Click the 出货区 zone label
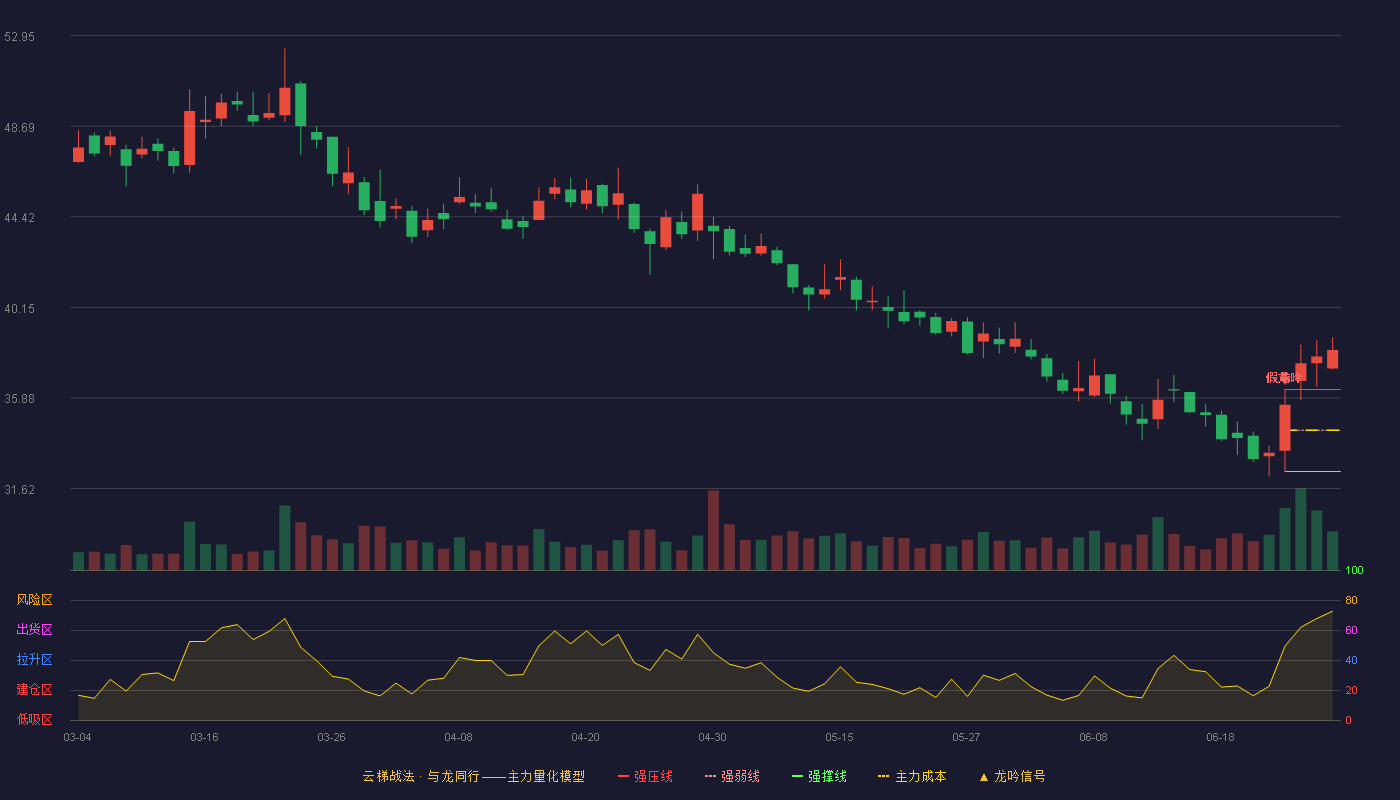 point(34,630)
